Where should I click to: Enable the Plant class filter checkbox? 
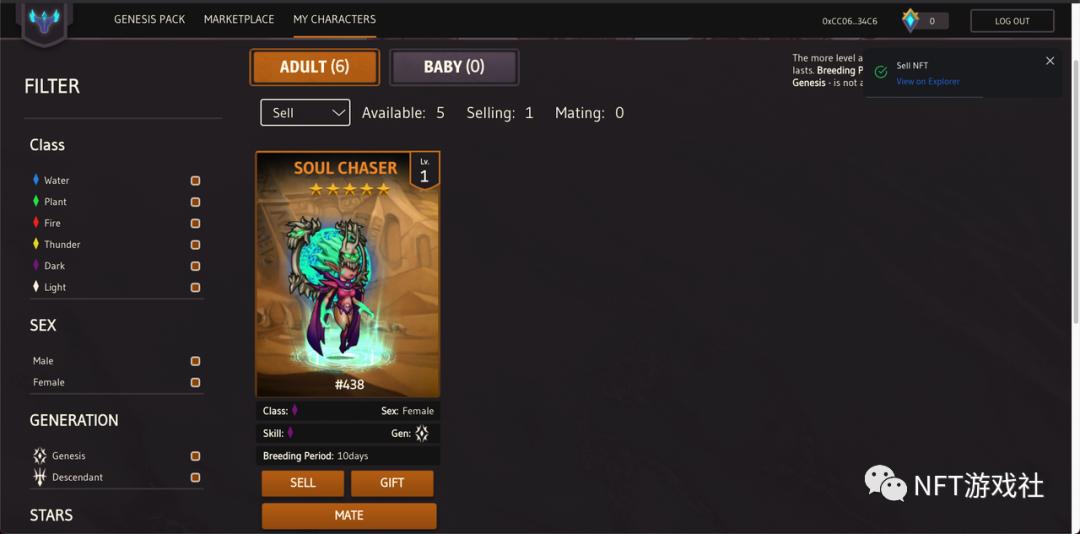(196, 202)
